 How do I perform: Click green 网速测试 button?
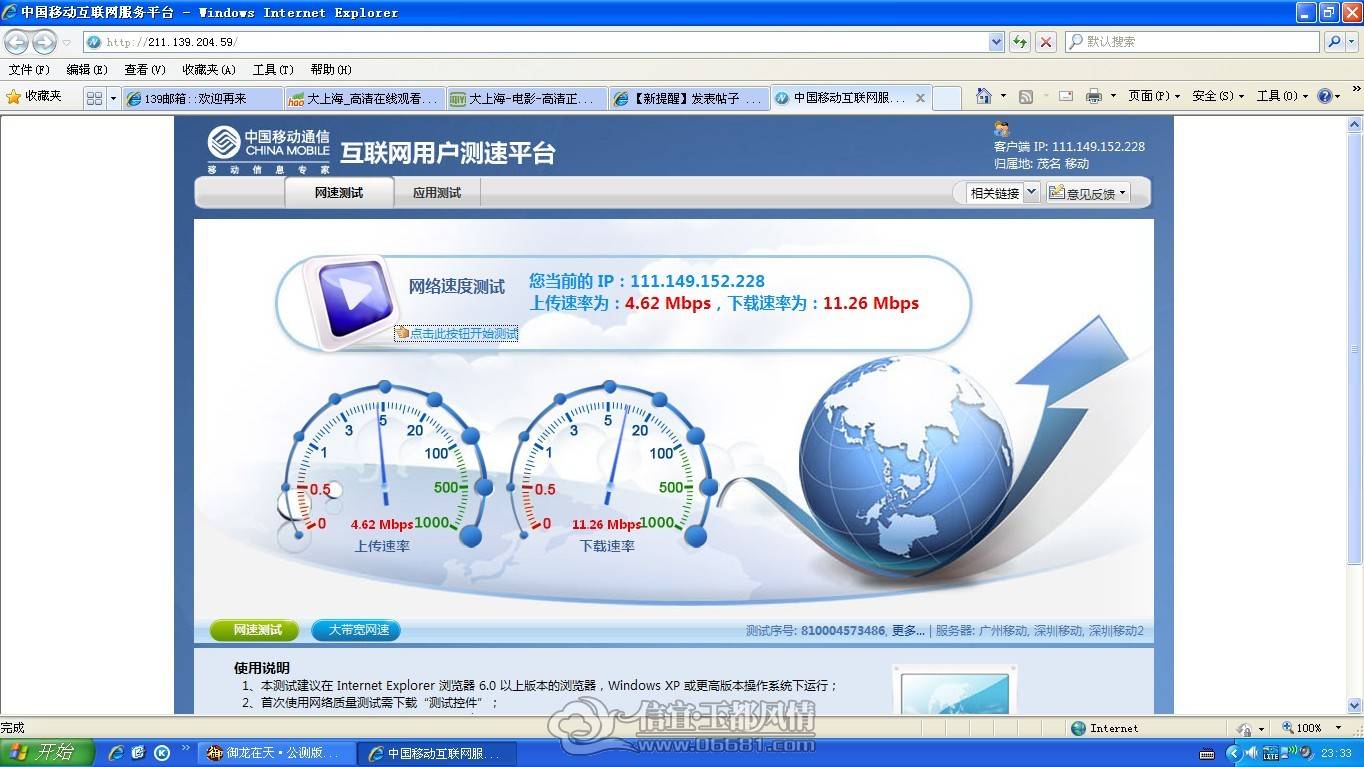click(x=255, y=630)
